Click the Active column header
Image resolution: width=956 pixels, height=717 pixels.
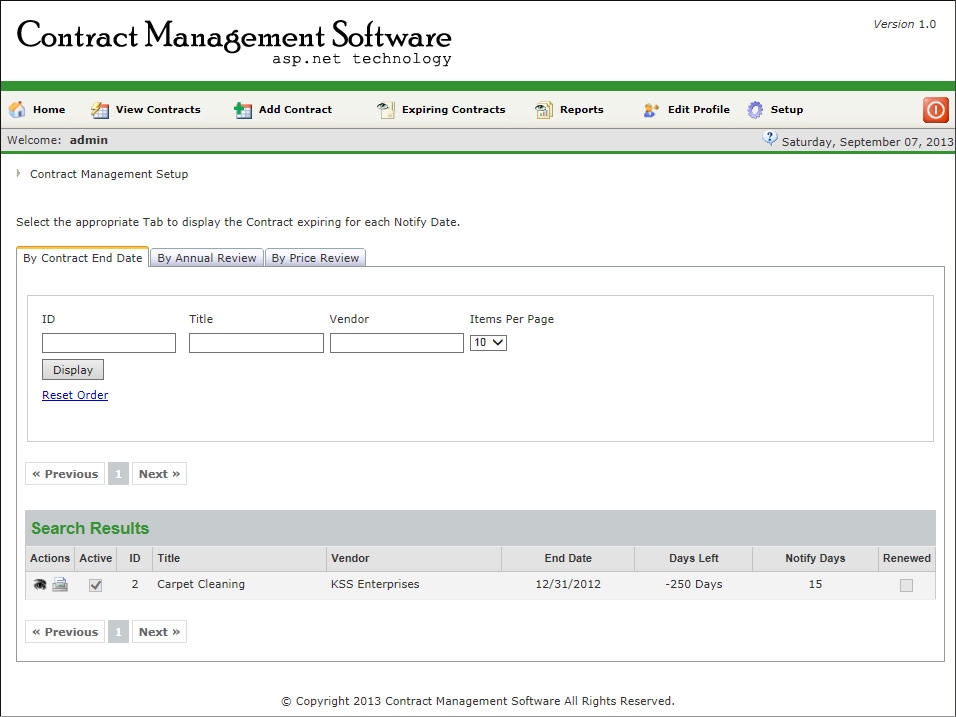96,558
